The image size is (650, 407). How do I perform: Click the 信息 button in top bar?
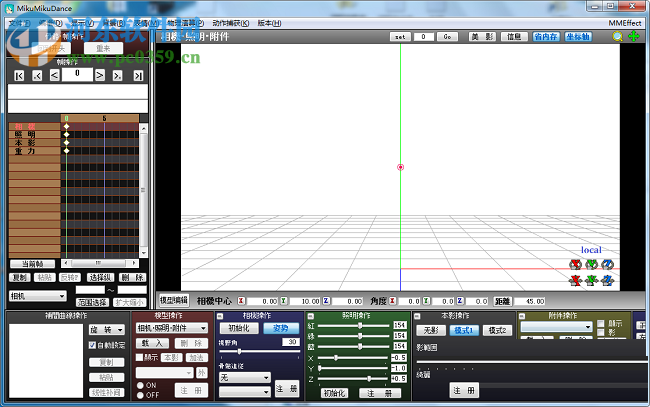pos(514,37)
